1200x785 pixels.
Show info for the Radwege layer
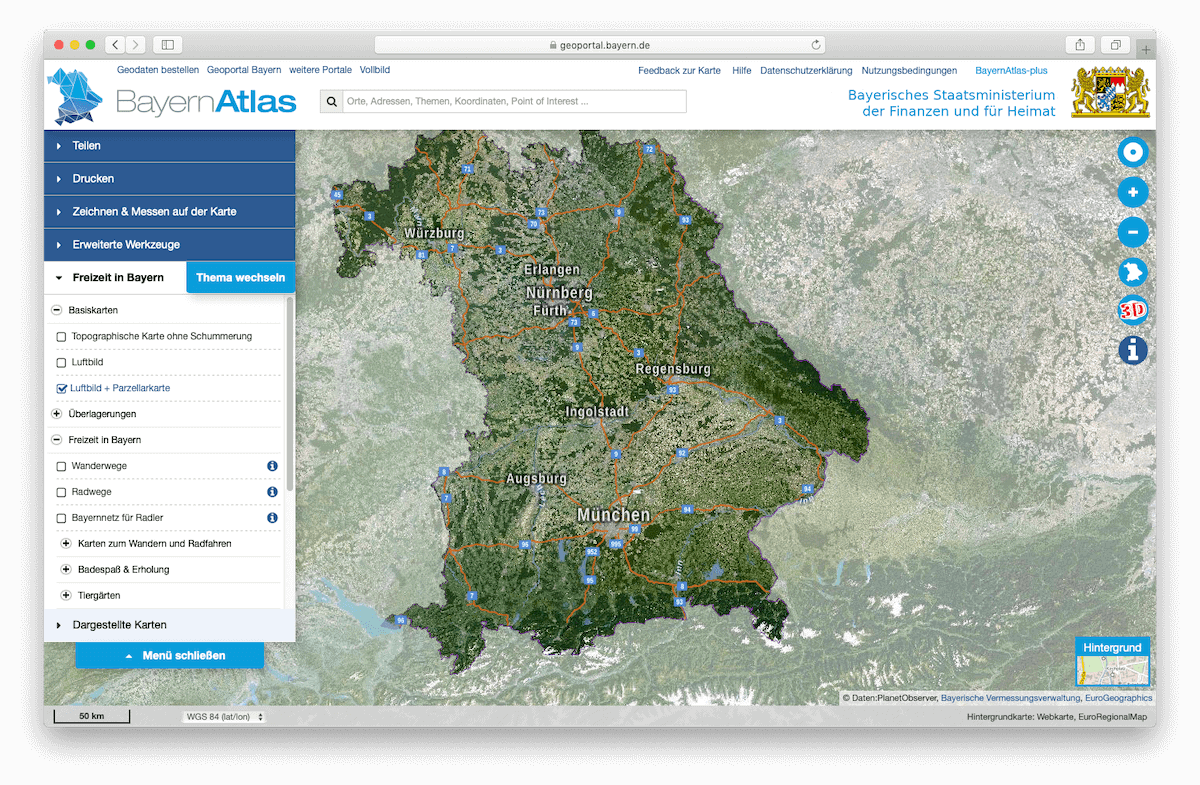click(272, 492)
